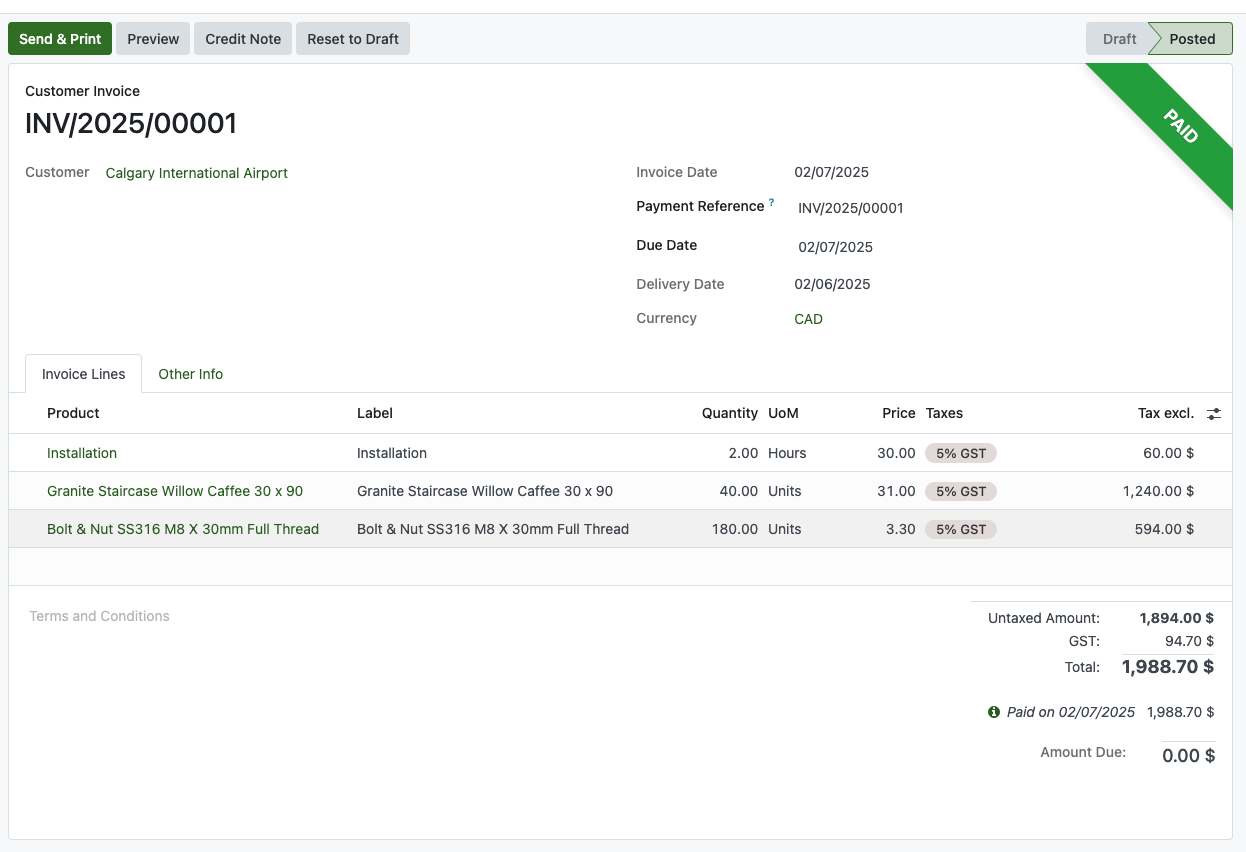The width and height of the screenshot is (1246, 852).
Task: Click the Payment Reference help question mark
Action: pos(772,203)
